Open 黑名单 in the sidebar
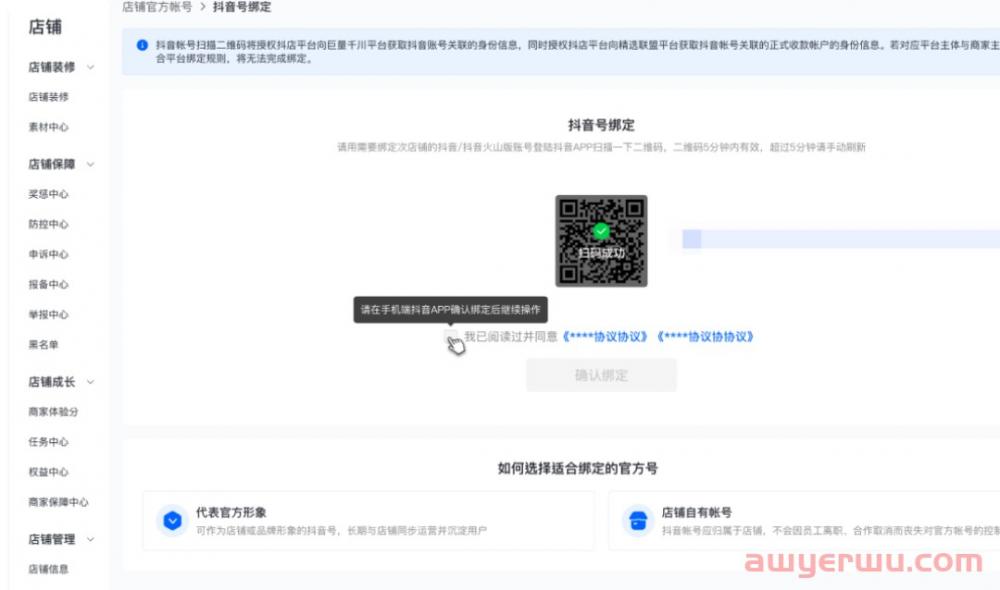 [x=43, y=344]
